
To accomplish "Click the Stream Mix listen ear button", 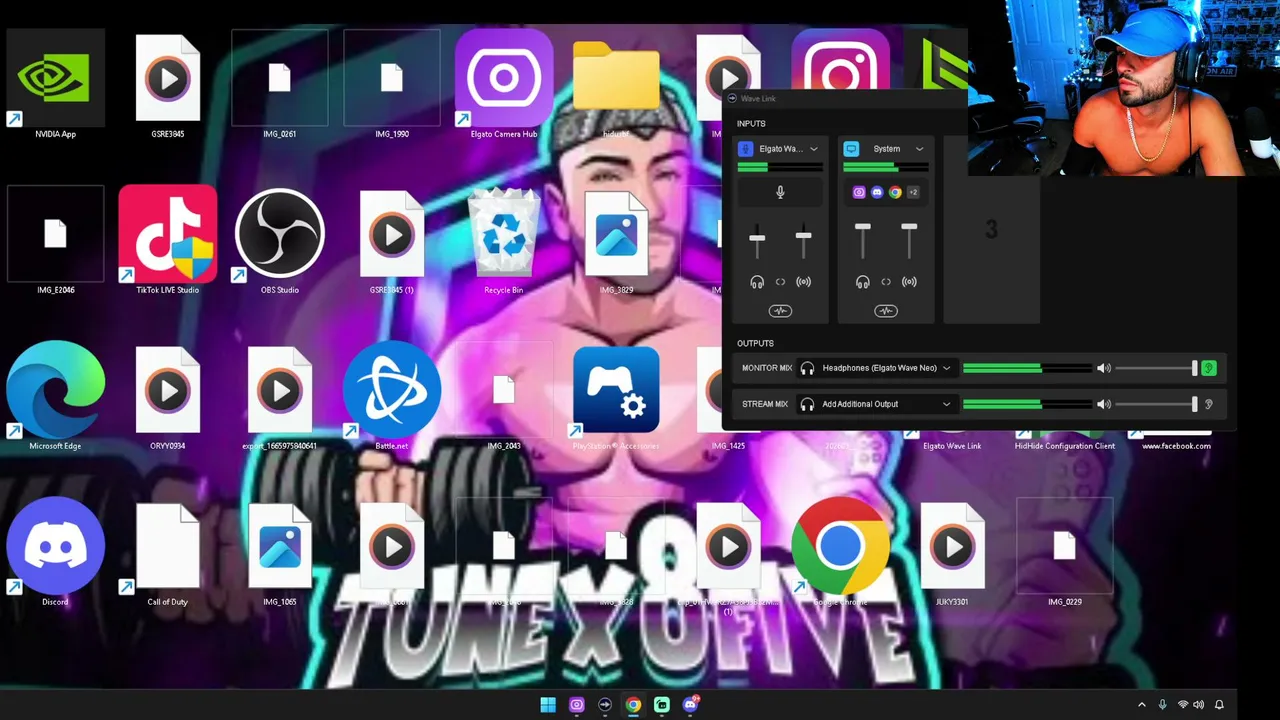I will (x=1209, y=404).
